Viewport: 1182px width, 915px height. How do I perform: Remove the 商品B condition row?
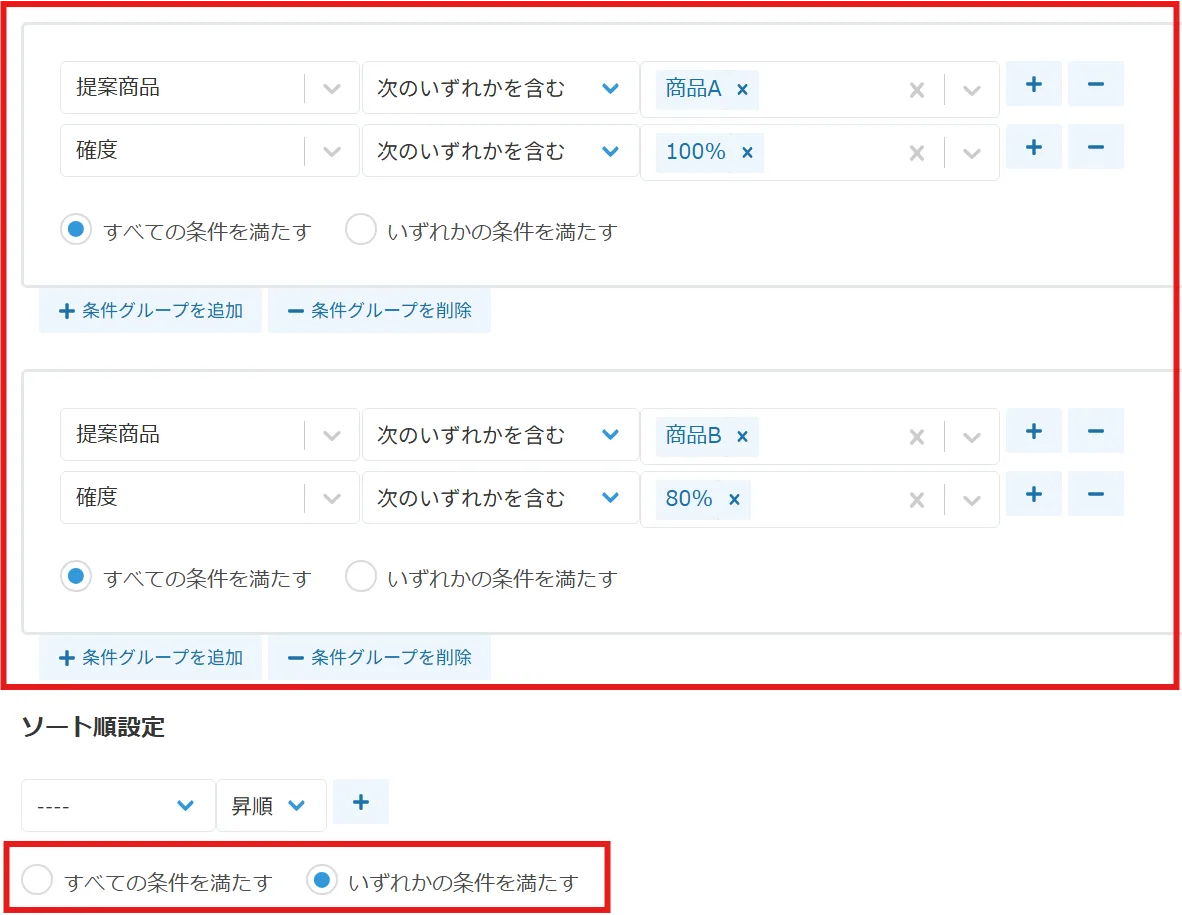point(1095,431)
